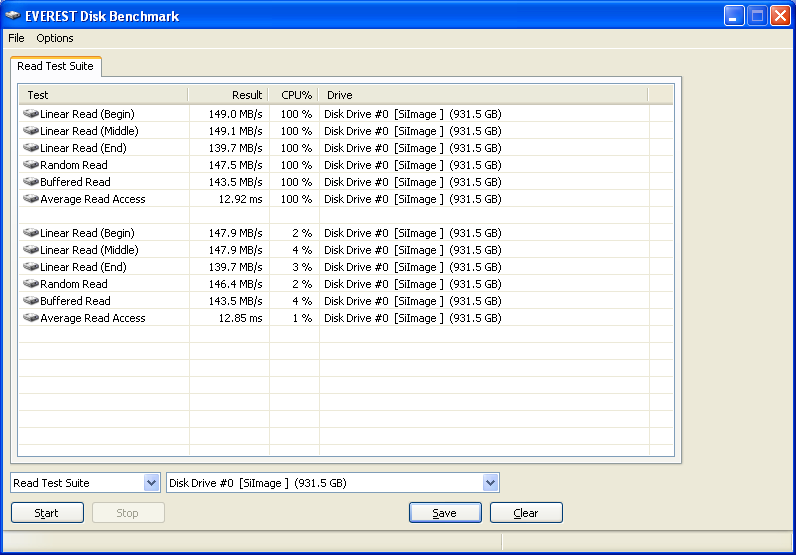This screenshot has height=555, width=796.
Task: Click the EVEREST app icon in title bar
Action: pyautogui.click(x=13, y=16)
